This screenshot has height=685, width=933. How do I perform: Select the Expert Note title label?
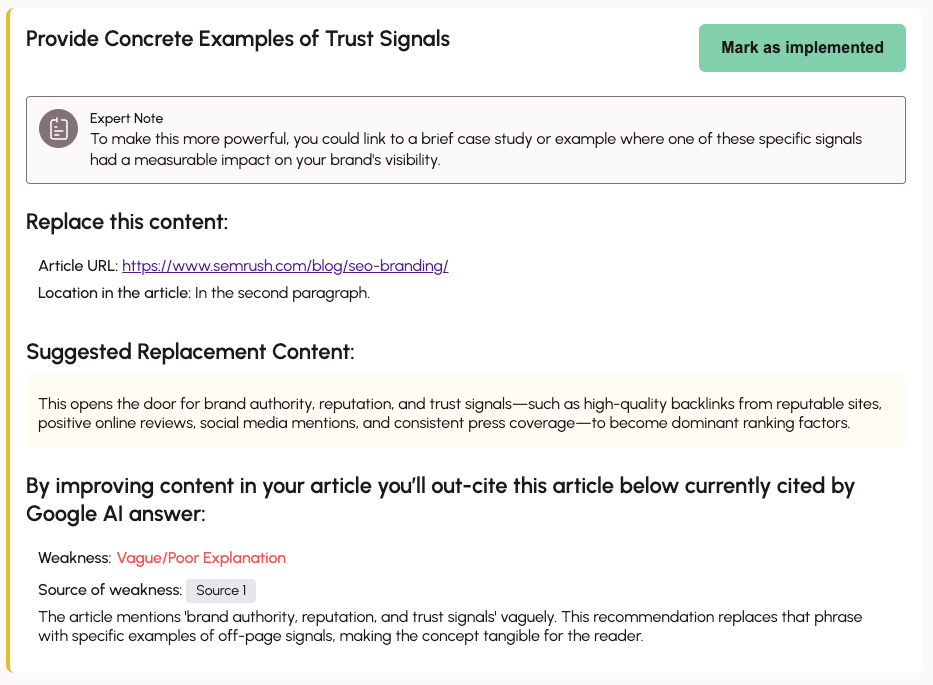(x=126, y=118)
